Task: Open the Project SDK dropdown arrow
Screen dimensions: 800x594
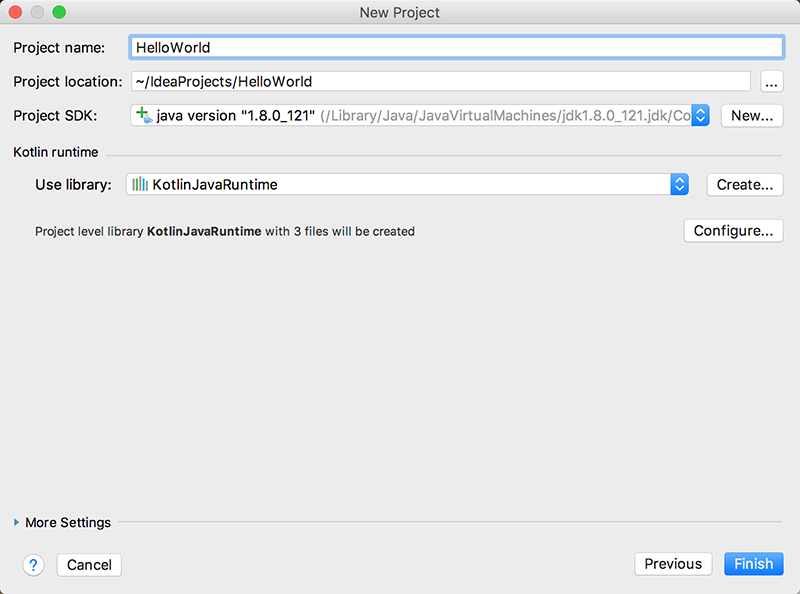Action: click(701, 115)
